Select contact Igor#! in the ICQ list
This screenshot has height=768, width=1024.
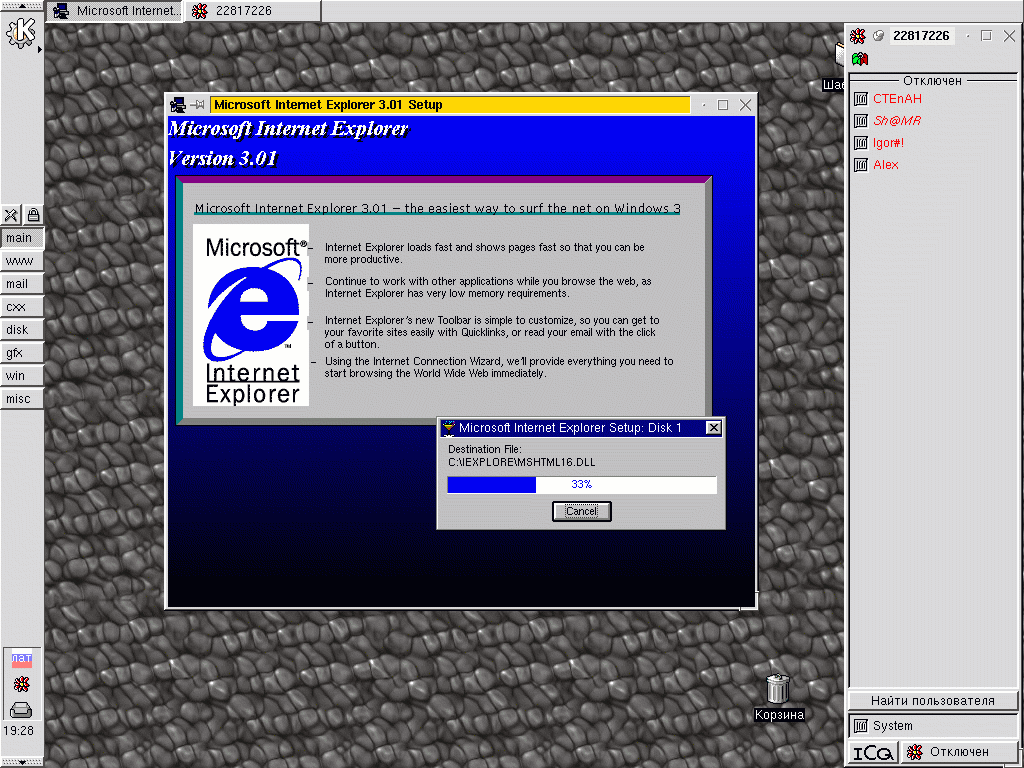[888, 143]
